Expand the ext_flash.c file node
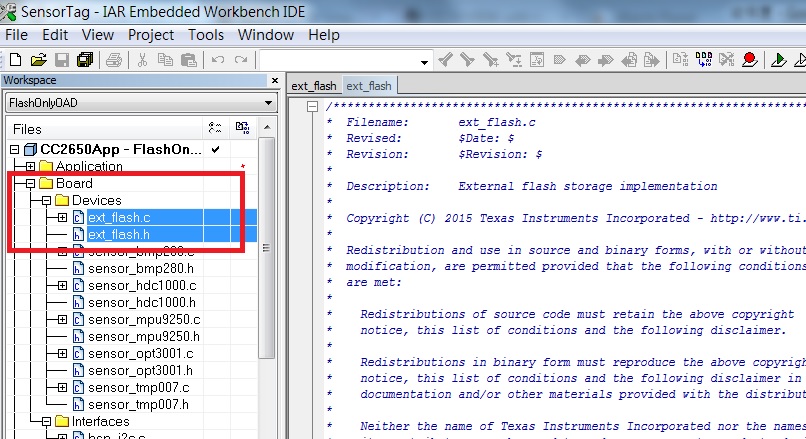 [x=62, y=217]
